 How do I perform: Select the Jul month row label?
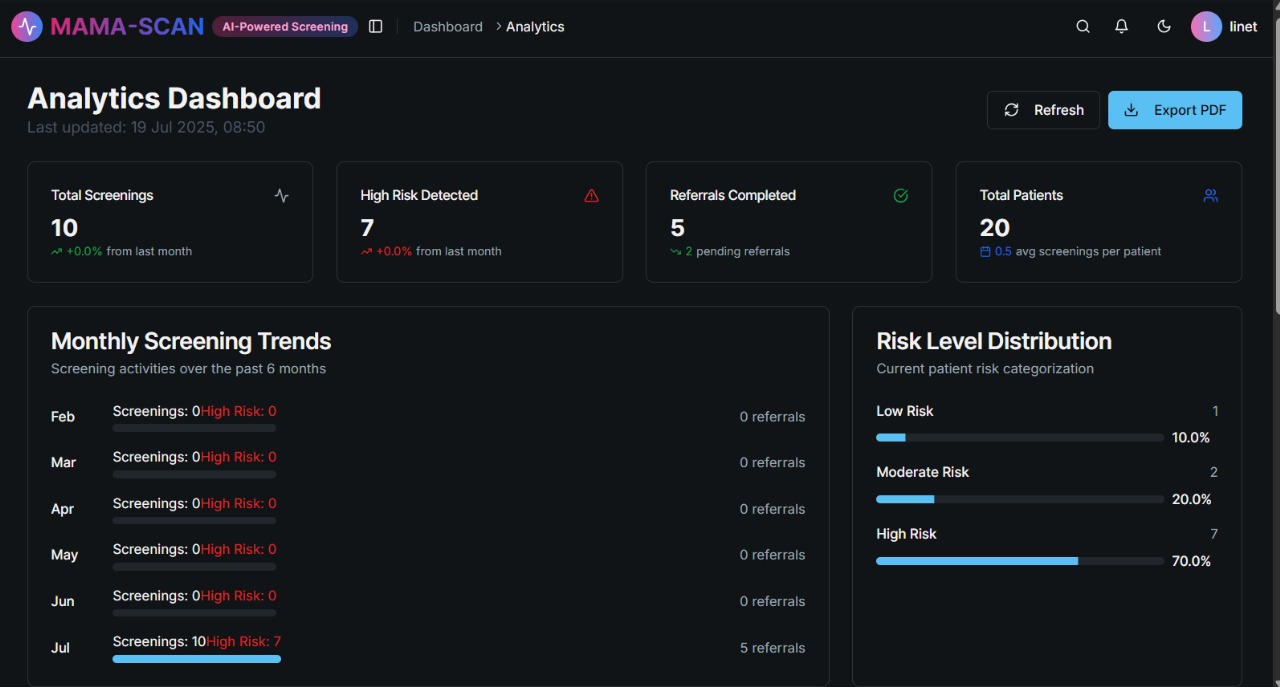pyautogui.click(x=61, y=648)
